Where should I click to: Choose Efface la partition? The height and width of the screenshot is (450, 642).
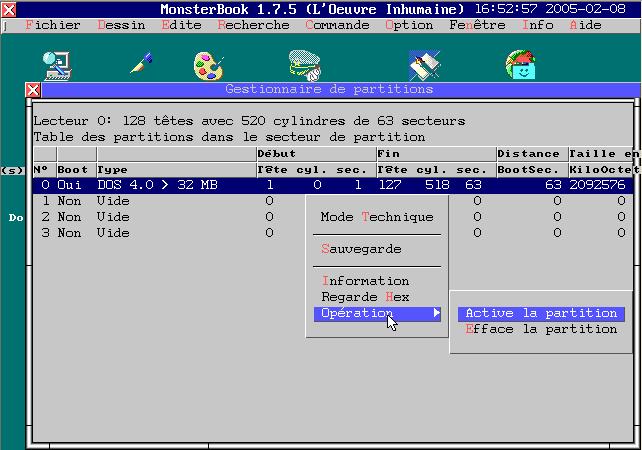(540, 329)
